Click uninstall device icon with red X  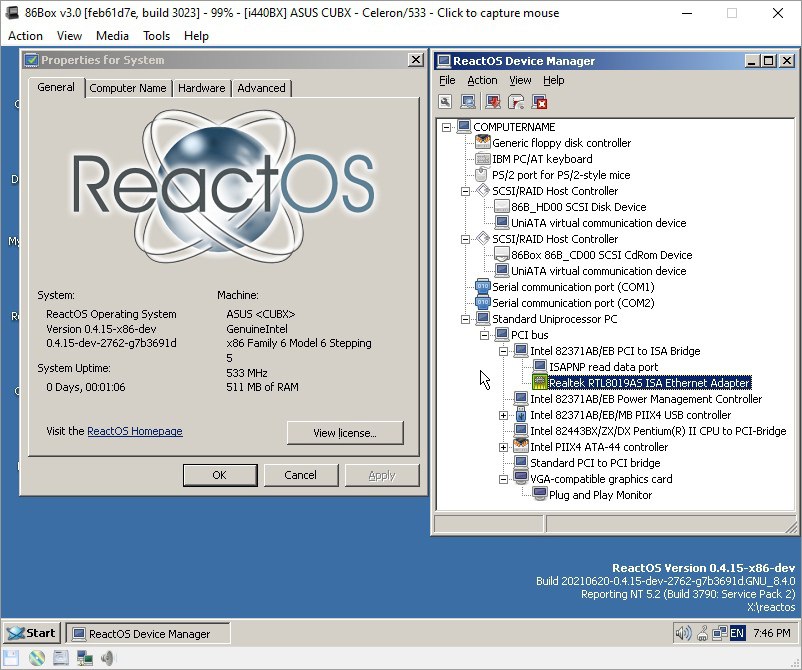[540, 102]
